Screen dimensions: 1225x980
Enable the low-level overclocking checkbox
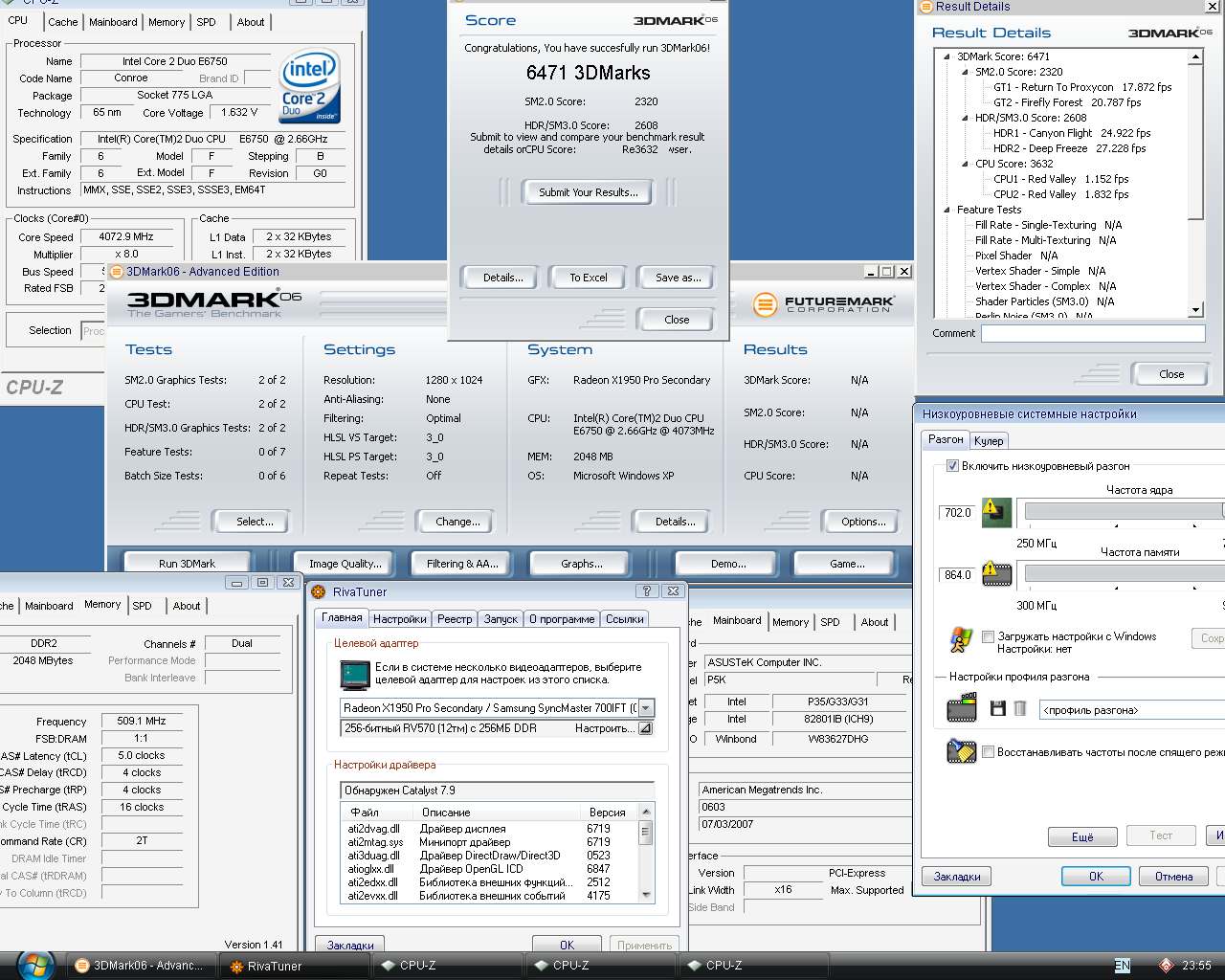click(952, 466)
